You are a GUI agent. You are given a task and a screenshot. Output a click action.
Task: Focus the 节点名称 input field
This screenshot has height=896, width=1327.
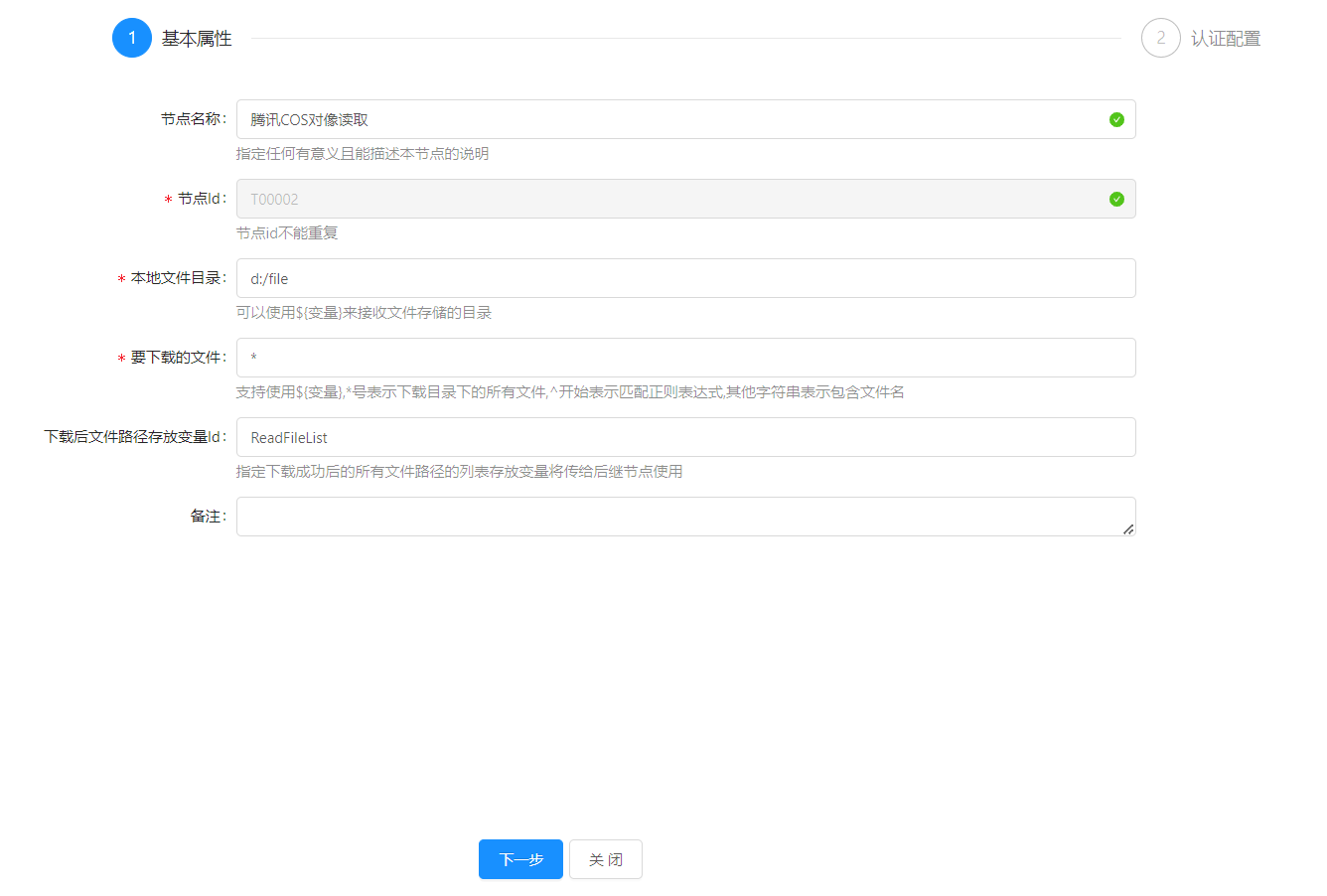click(675, 119)
